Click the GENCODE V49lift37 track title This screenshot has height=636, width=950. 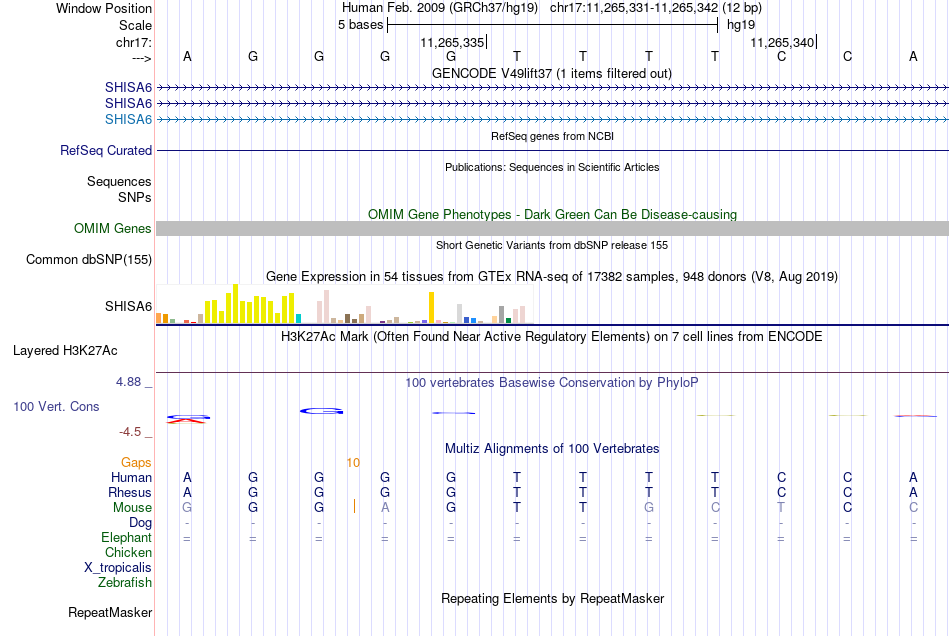(x=551, y=73)
